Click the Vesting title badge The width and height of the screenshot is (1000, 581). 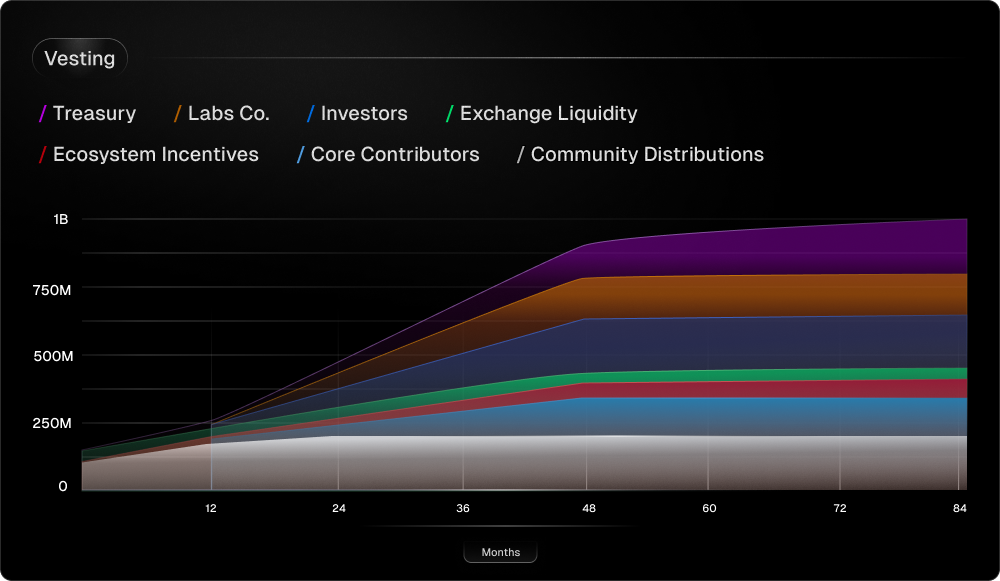coord(80,59)
